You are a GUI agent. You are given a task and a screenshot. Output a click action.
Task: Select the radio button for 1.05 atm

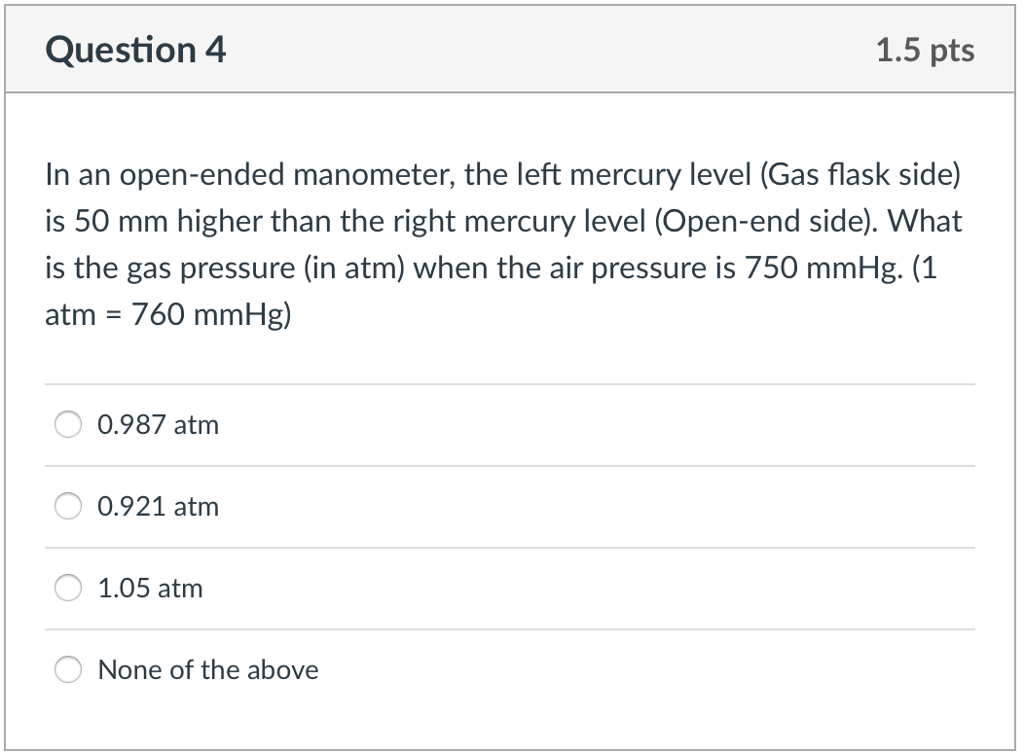tap(67, 588)
